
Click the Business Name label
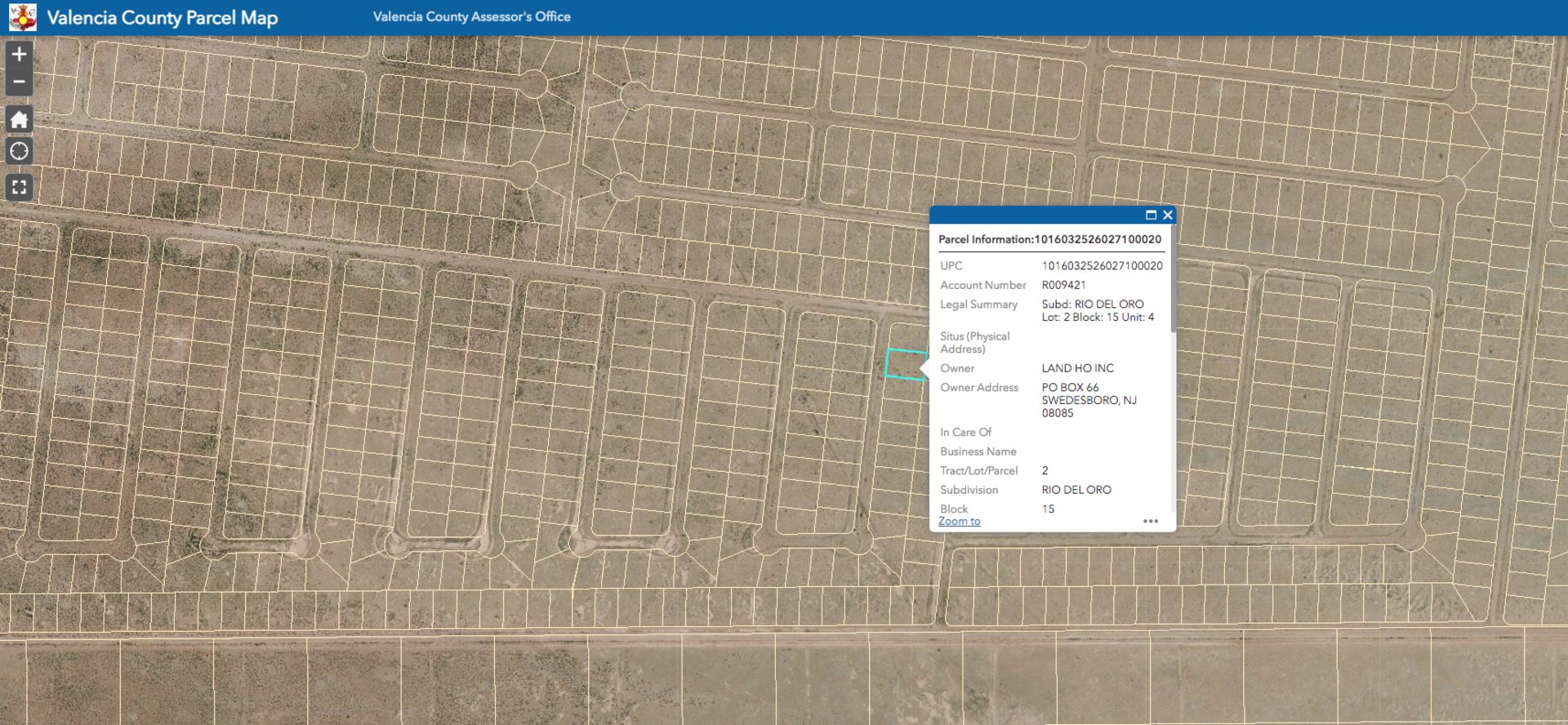[978, 451]
